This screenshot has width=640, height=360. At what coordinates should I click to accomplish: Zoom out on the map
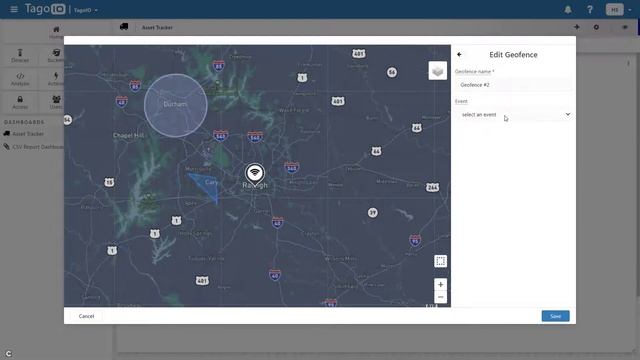440,297
